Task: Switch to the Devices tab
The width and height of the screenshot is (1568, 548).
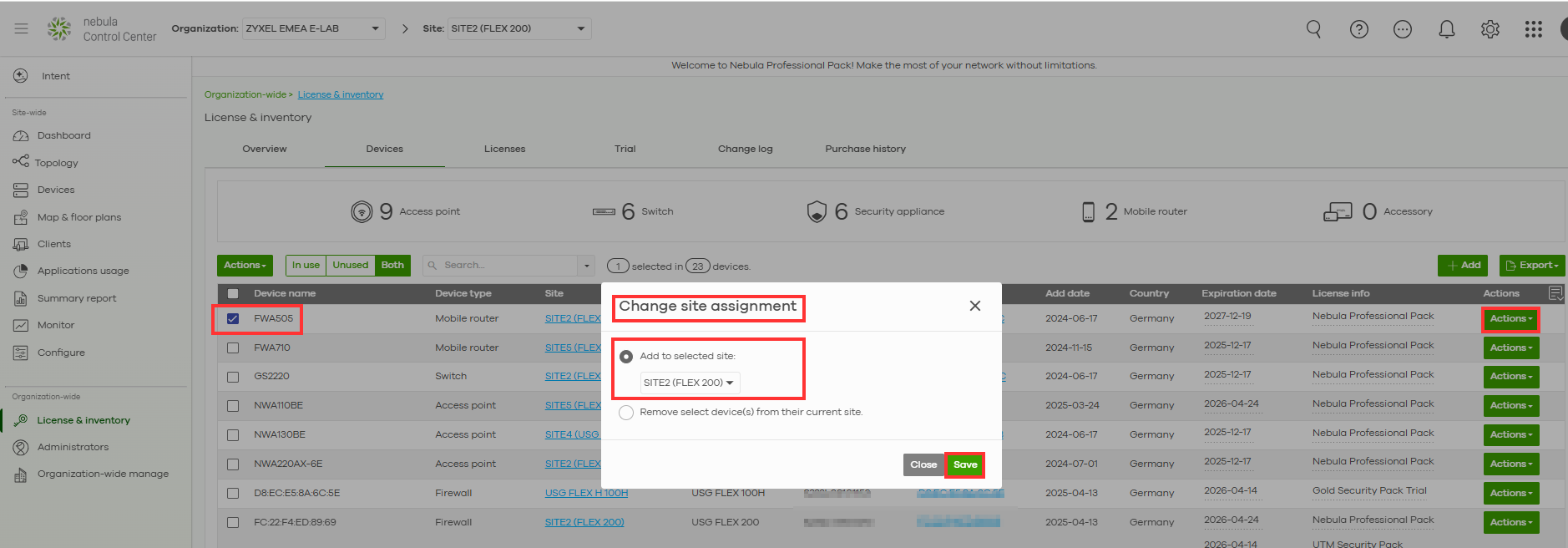Action: point(384,149)
